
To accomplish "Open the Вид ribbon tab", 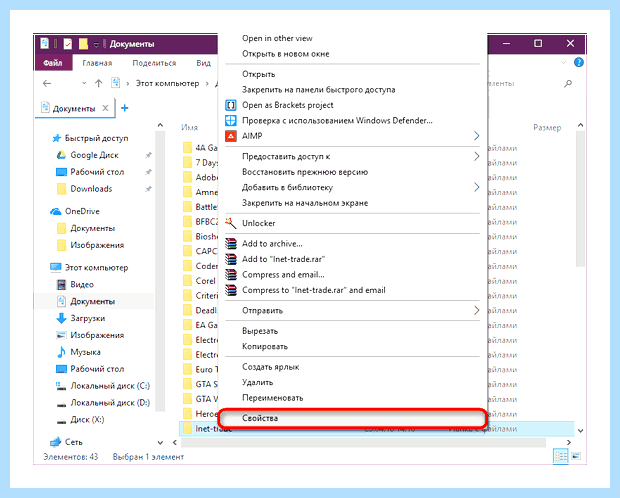I will click(204, 63).
